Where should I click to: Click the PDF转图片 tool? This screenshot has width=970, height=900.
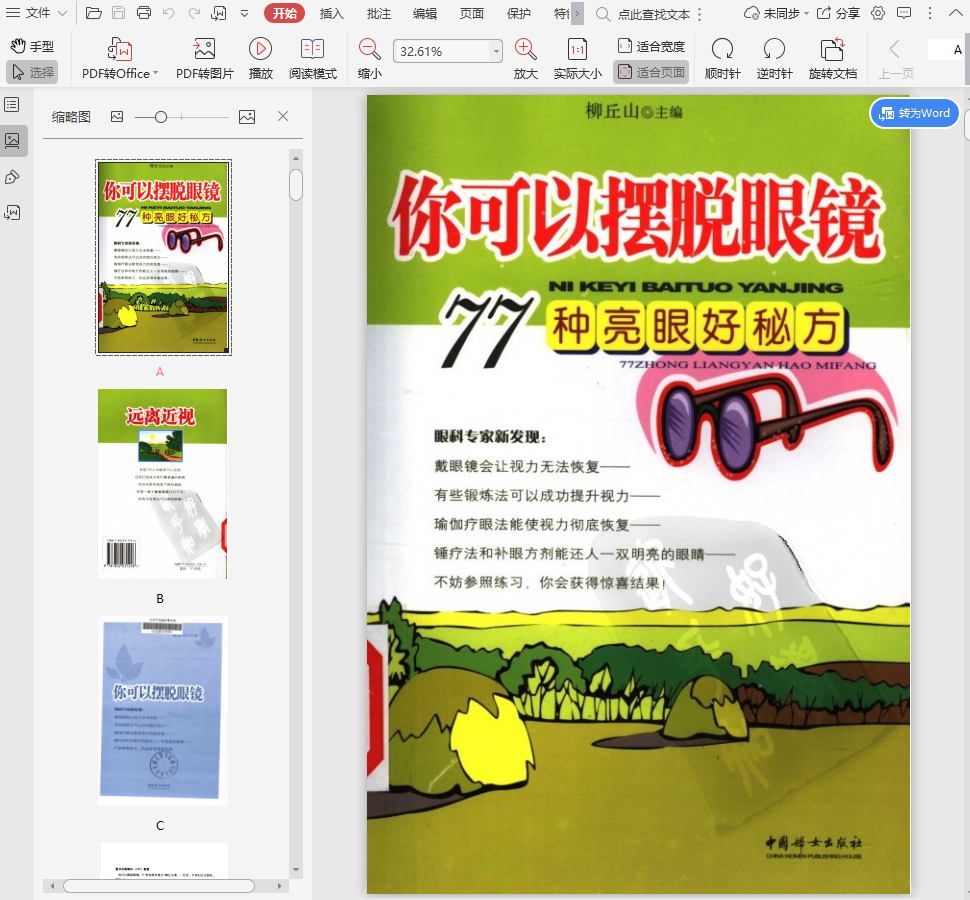tap(205, 59)
